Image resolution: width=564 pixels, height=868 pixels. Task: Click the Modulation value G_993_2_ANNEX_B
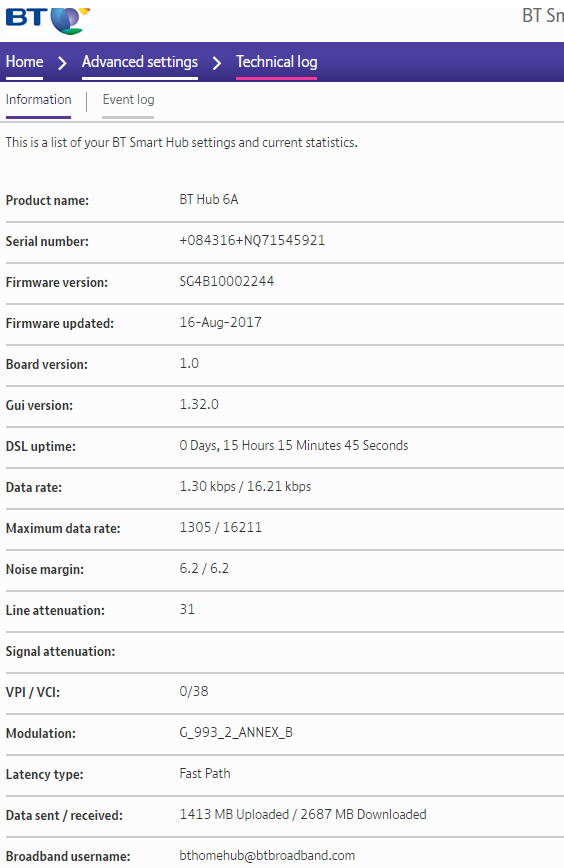(236, 732)
